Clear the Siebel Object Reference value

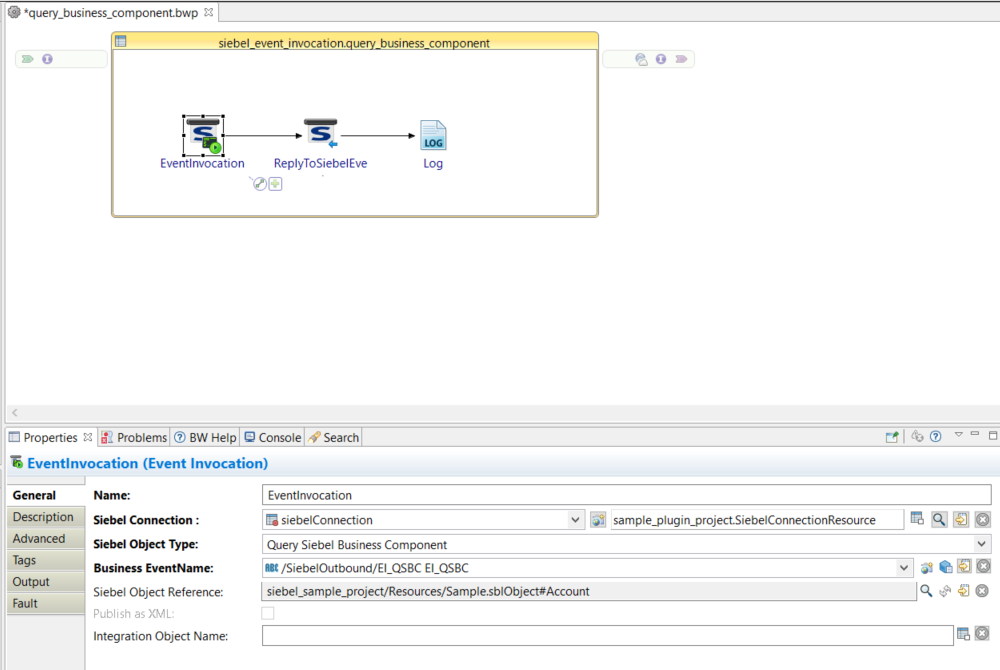tap(982, 591)
